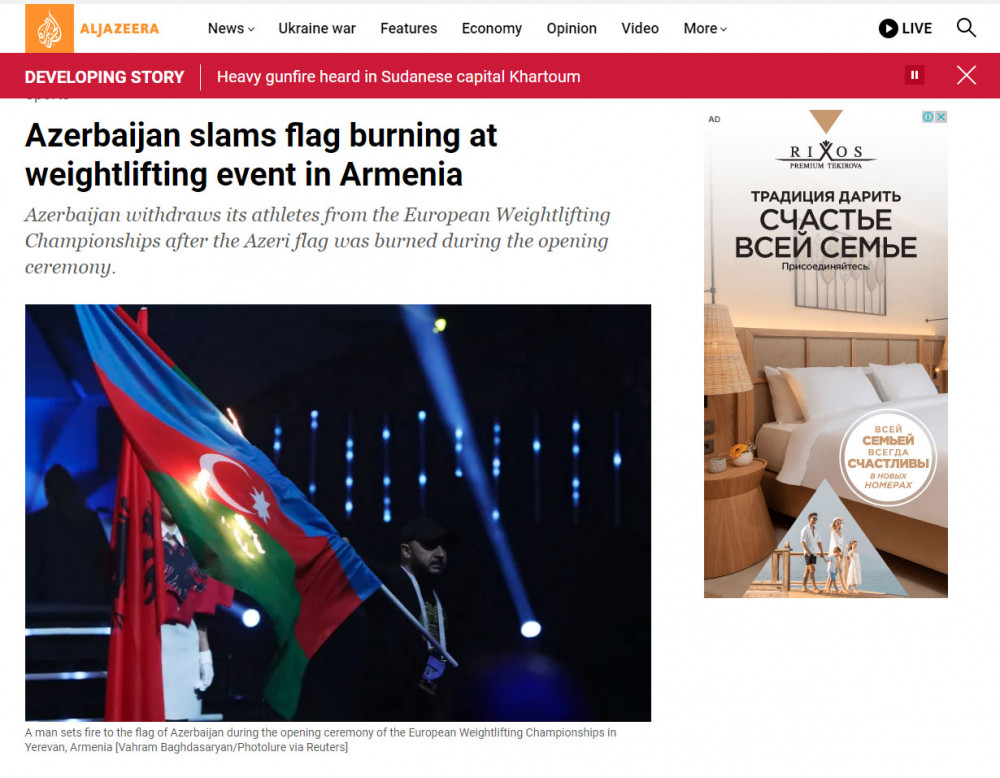Click the ad info icon
Screen dimensions: 1000x778
[929, 117]
